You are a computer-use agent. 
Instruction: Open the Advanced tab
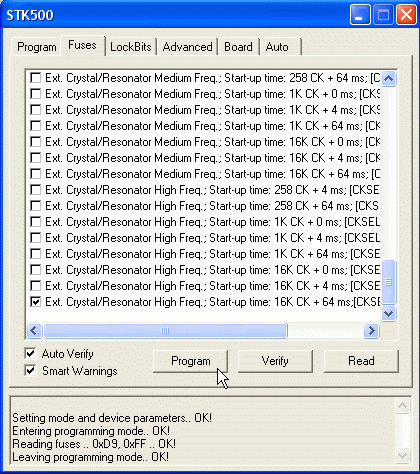[x=187, y=47]
